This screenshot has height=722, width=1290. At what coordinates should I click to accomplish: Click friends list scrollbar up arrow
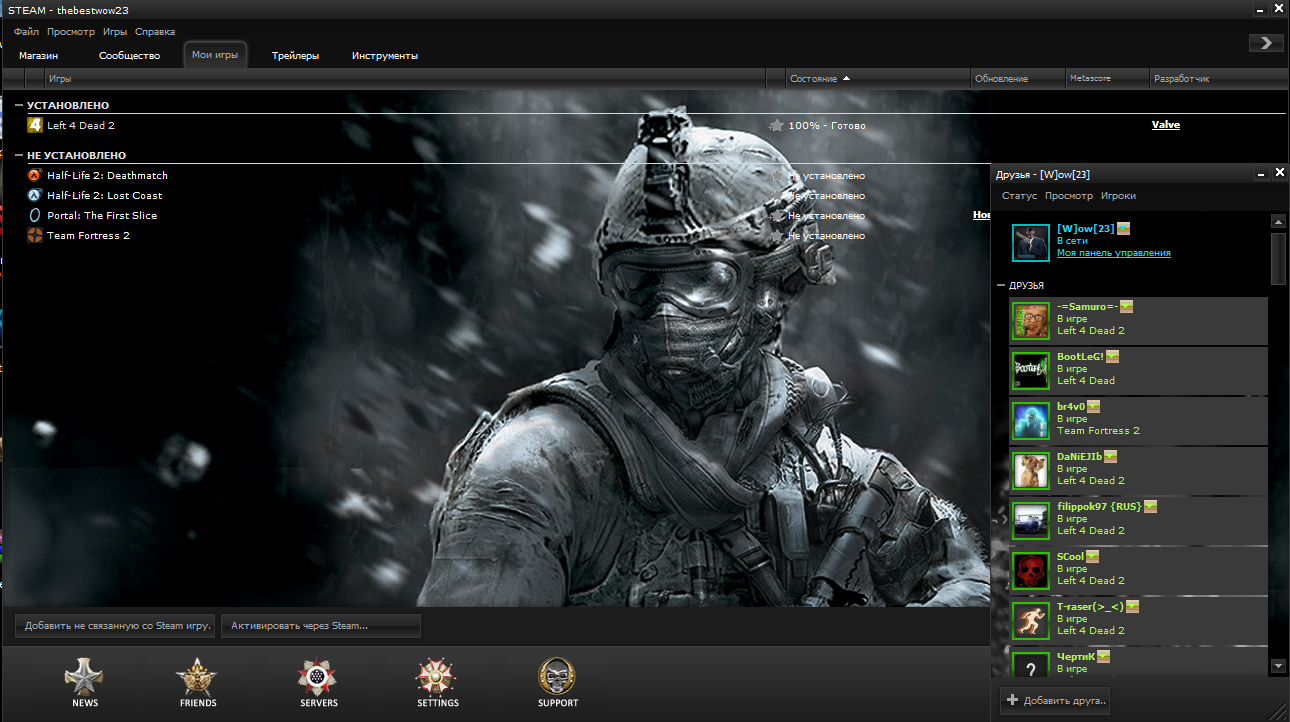[1278, 221]
